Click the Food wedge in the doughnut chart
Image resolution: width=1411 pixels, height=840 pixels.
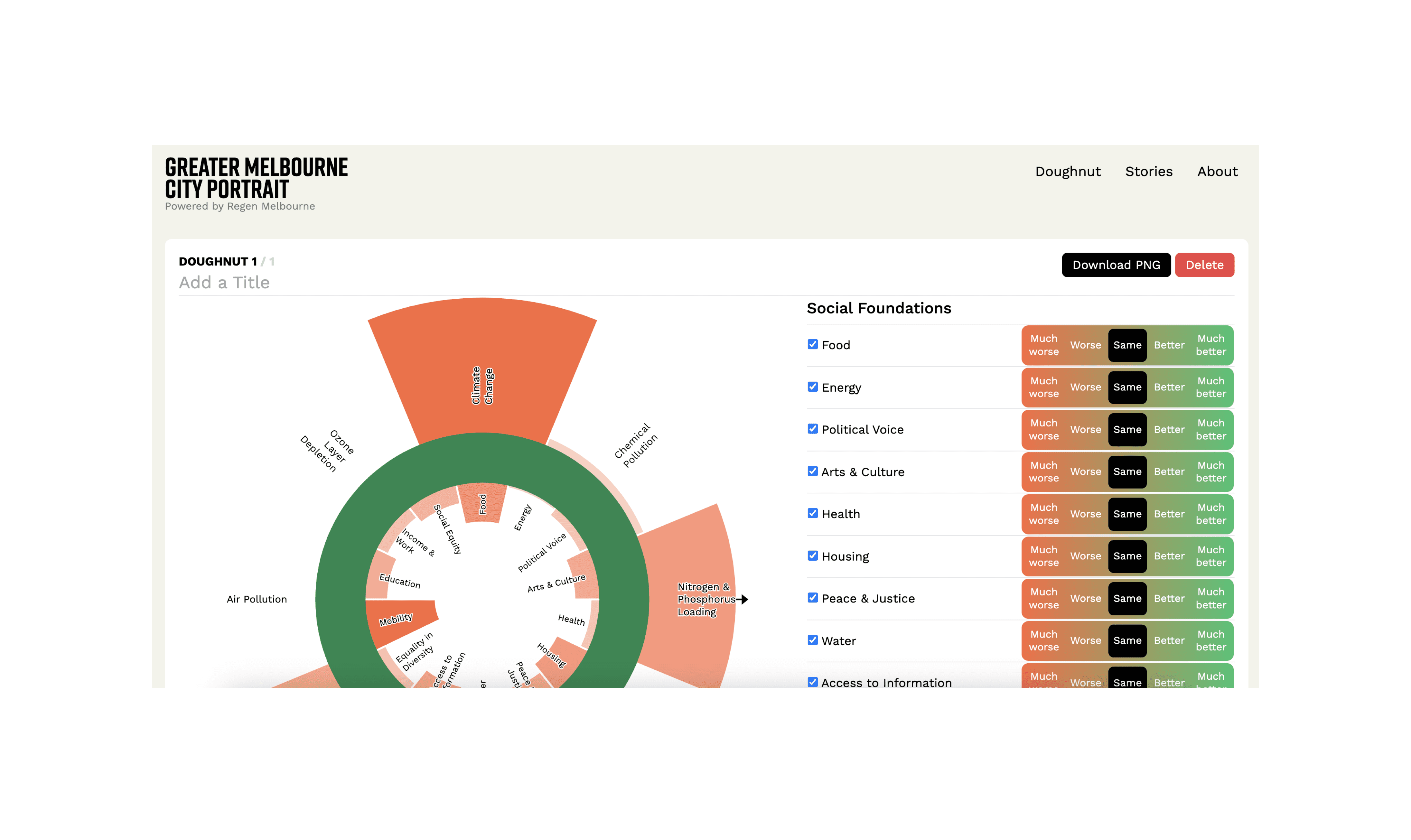(x=482, y=503)
